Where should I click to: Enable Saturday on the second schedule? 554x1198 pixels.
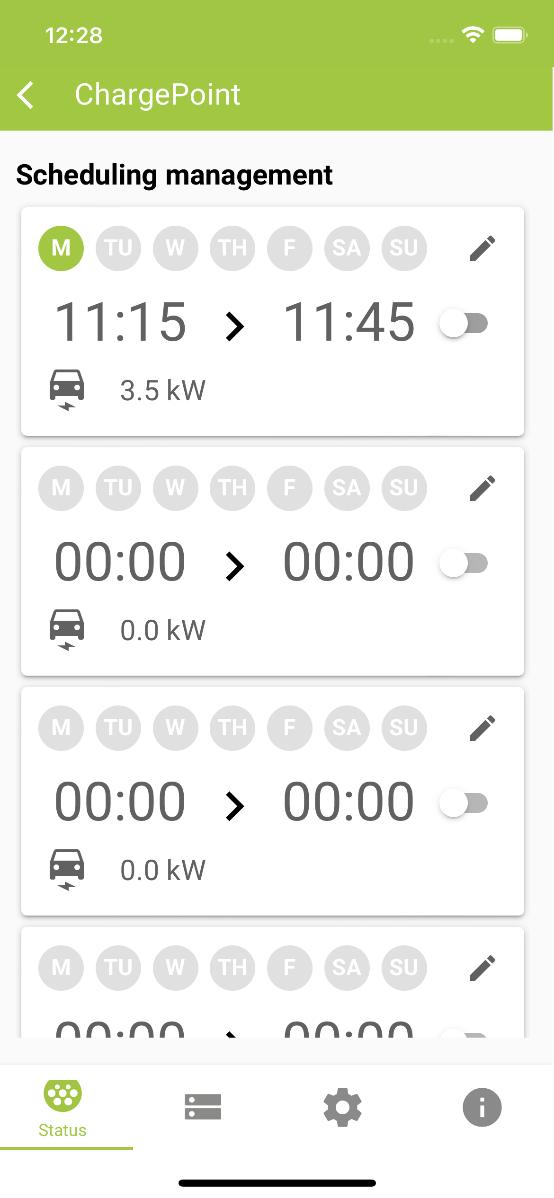[346, 487]
